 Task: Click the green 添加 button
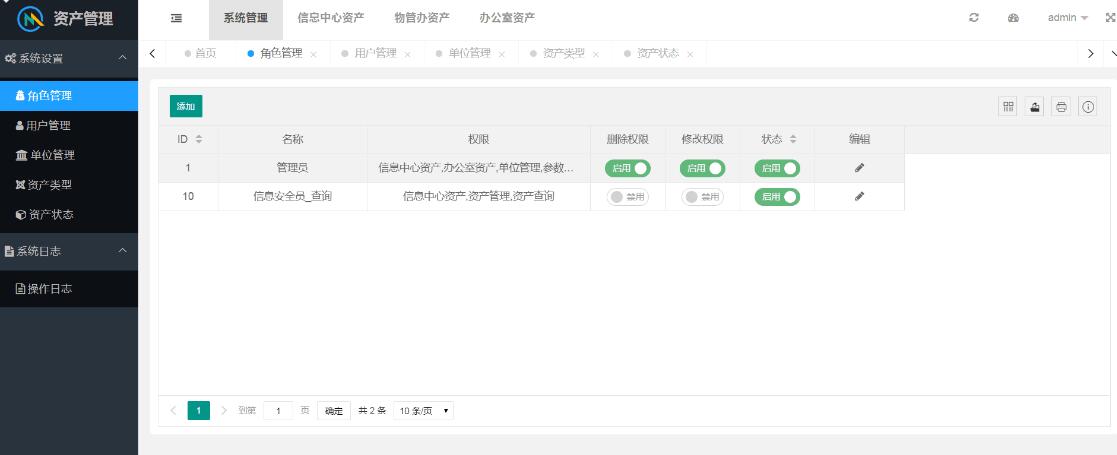tap(186, 106)
